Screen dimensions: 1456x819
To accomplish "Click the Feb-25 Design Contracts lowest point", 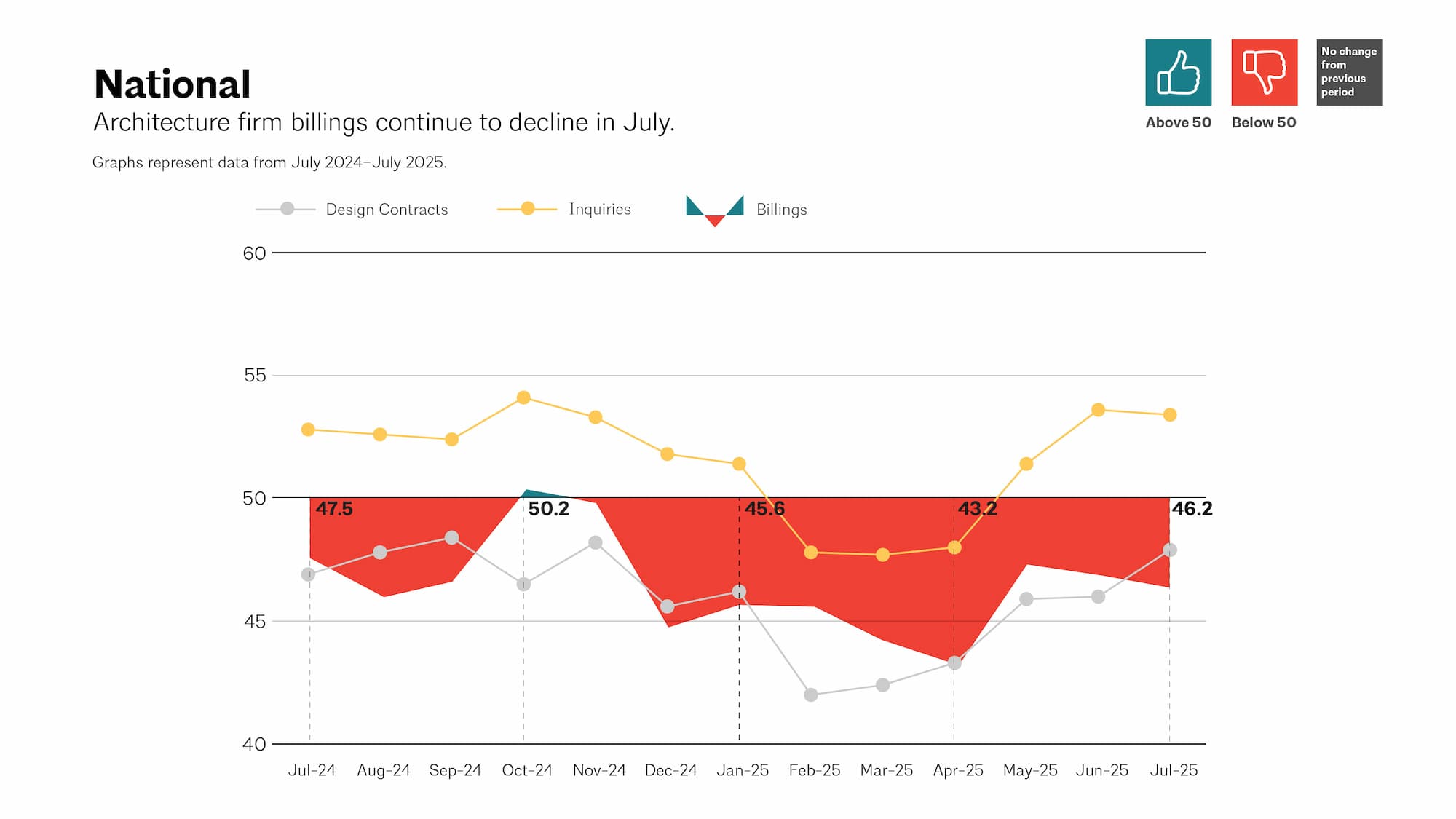I will point(811,695).
